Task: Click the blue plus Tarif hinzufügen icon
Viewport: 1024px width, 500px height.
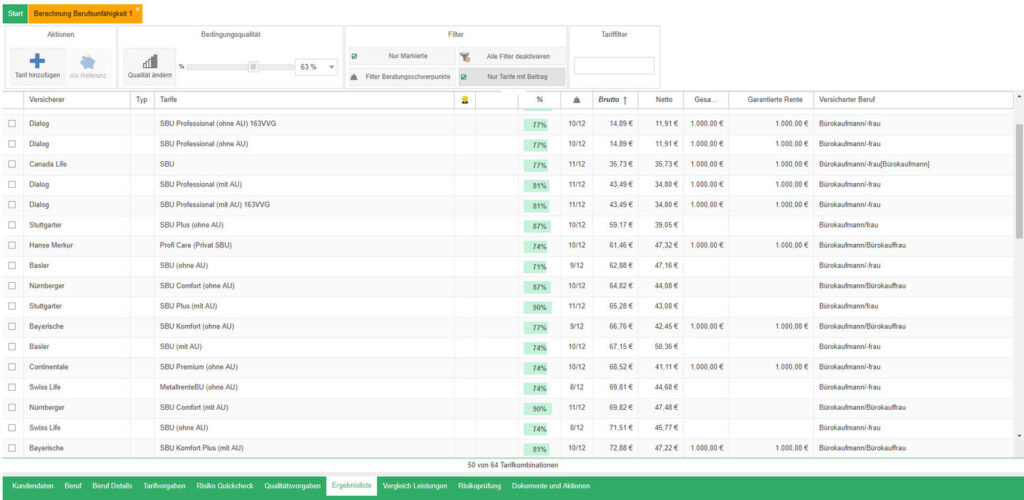Action: click(36, 60)
